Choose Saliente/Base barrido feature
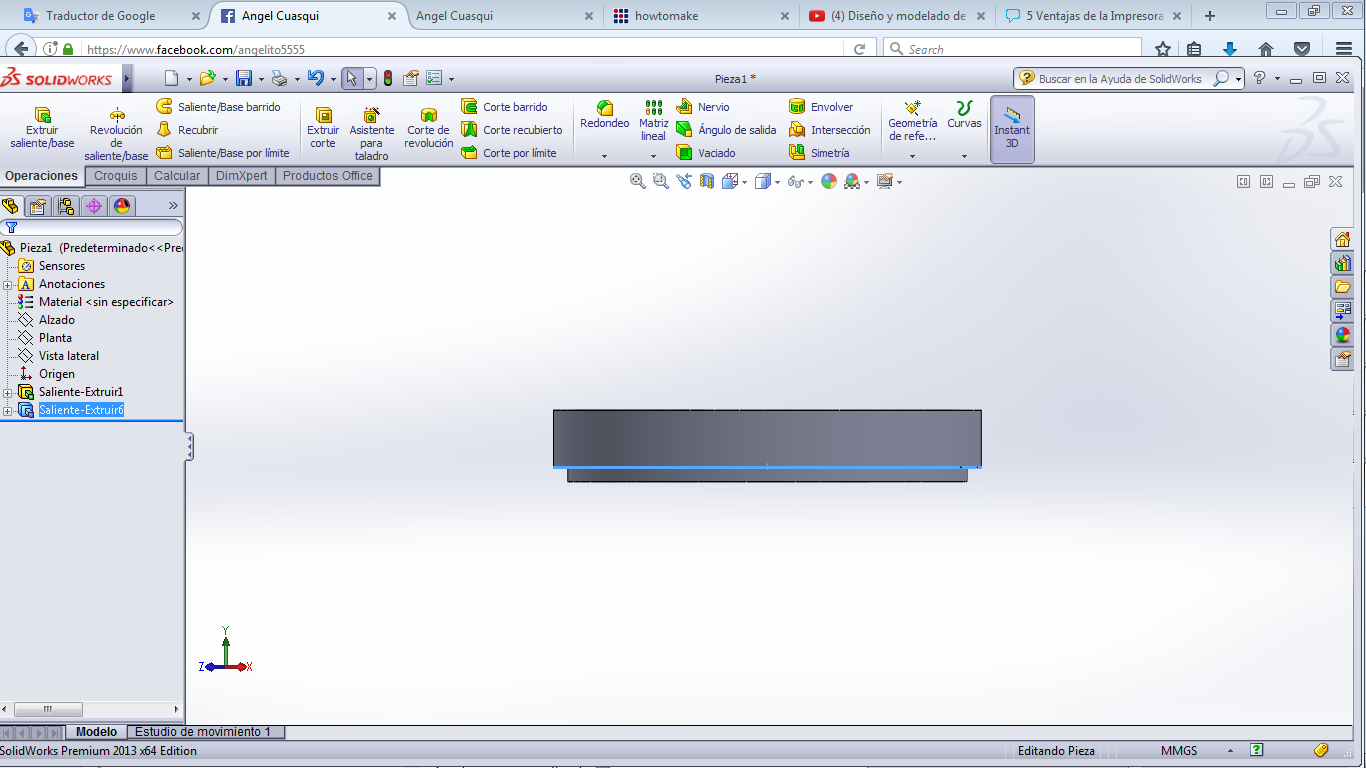Image resolution: width=1366 pixels, height=768 pixels. 219,107
